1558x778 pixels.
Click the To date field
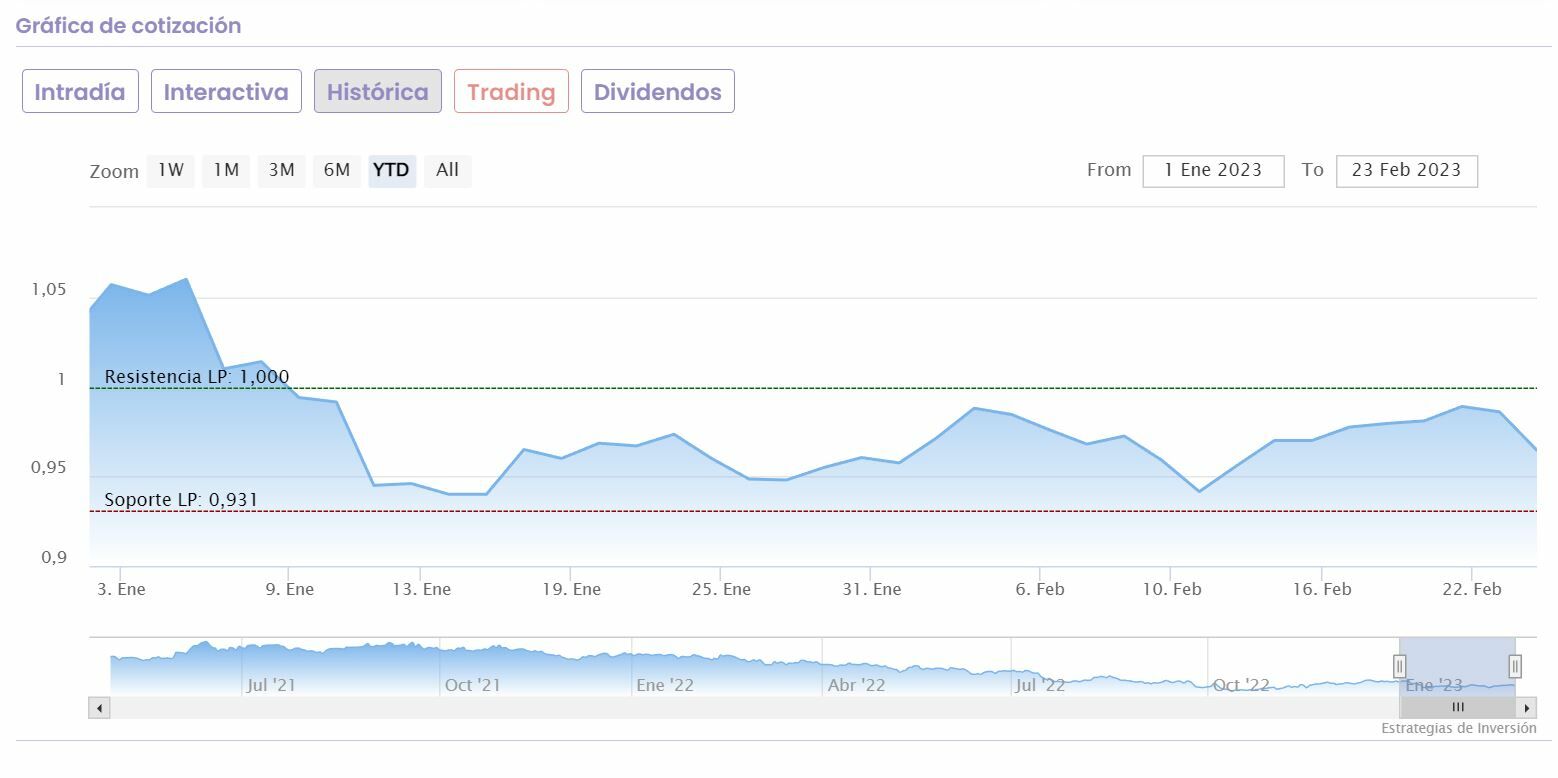pos(1406,170)
